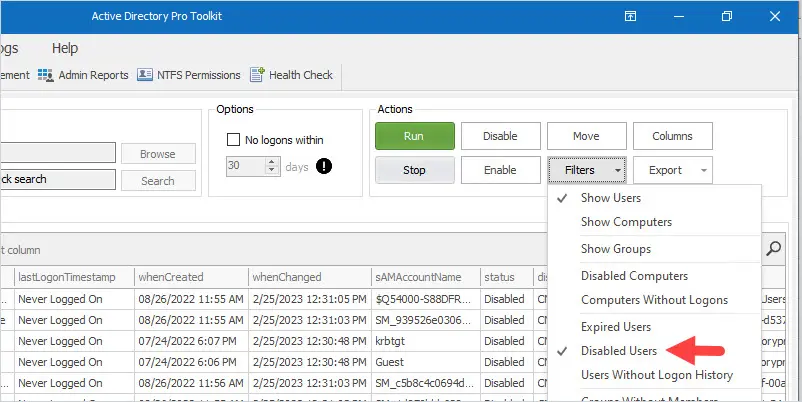Screen dimensions: 802x402
Task: Sort by whenChanged column header
Action: click(x=310, y=277)
